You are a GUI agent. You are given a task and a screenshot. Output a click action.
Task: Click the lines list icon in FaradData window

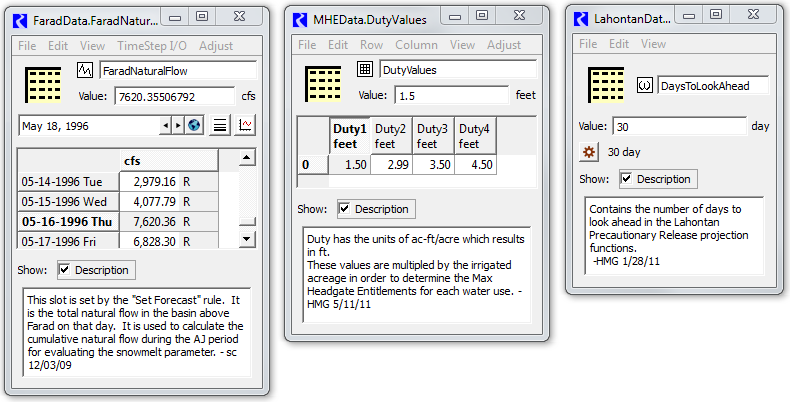220,125
